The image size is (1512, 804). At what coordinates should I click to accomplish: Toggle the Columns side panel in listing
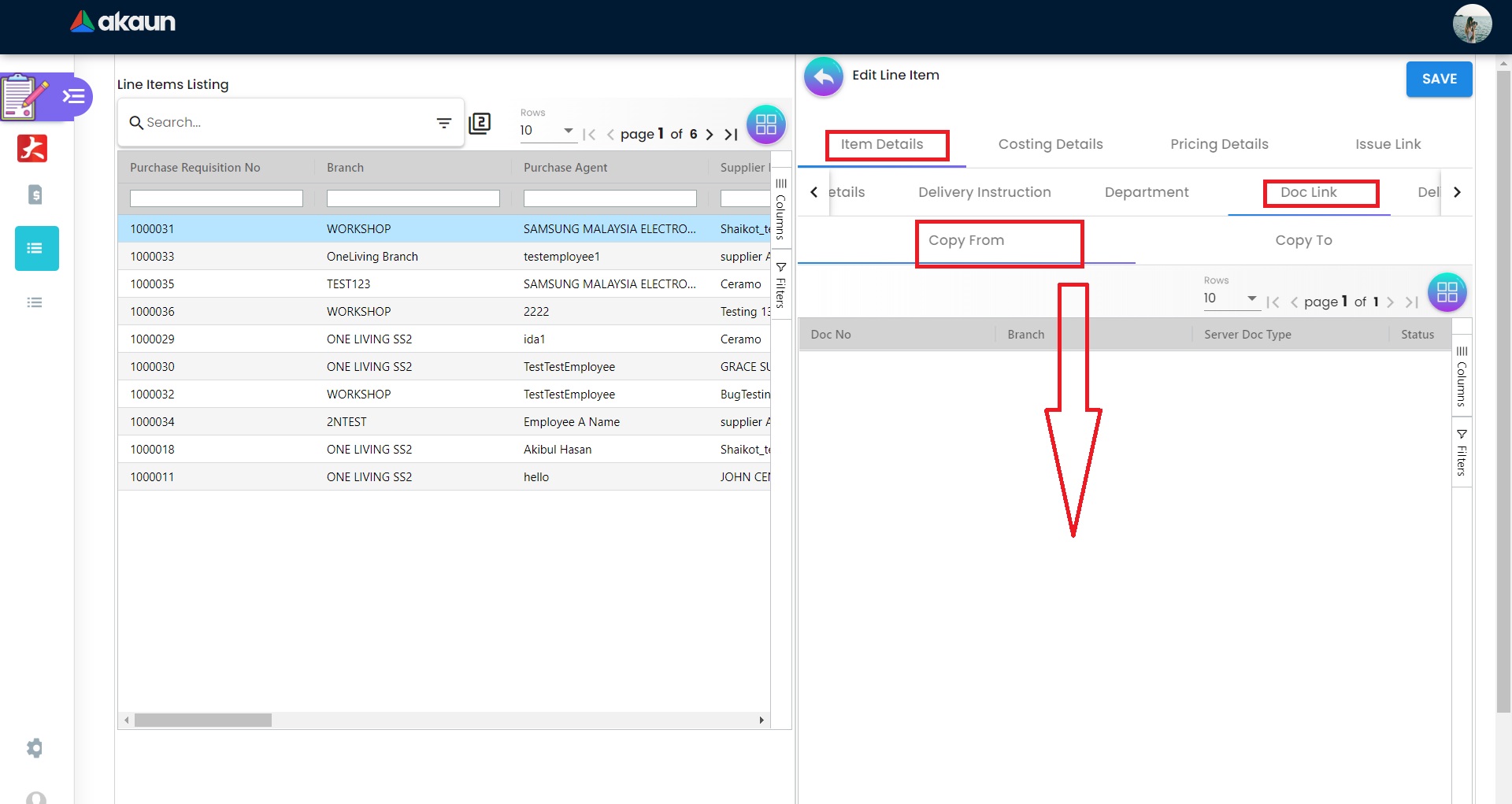(780, 209)
